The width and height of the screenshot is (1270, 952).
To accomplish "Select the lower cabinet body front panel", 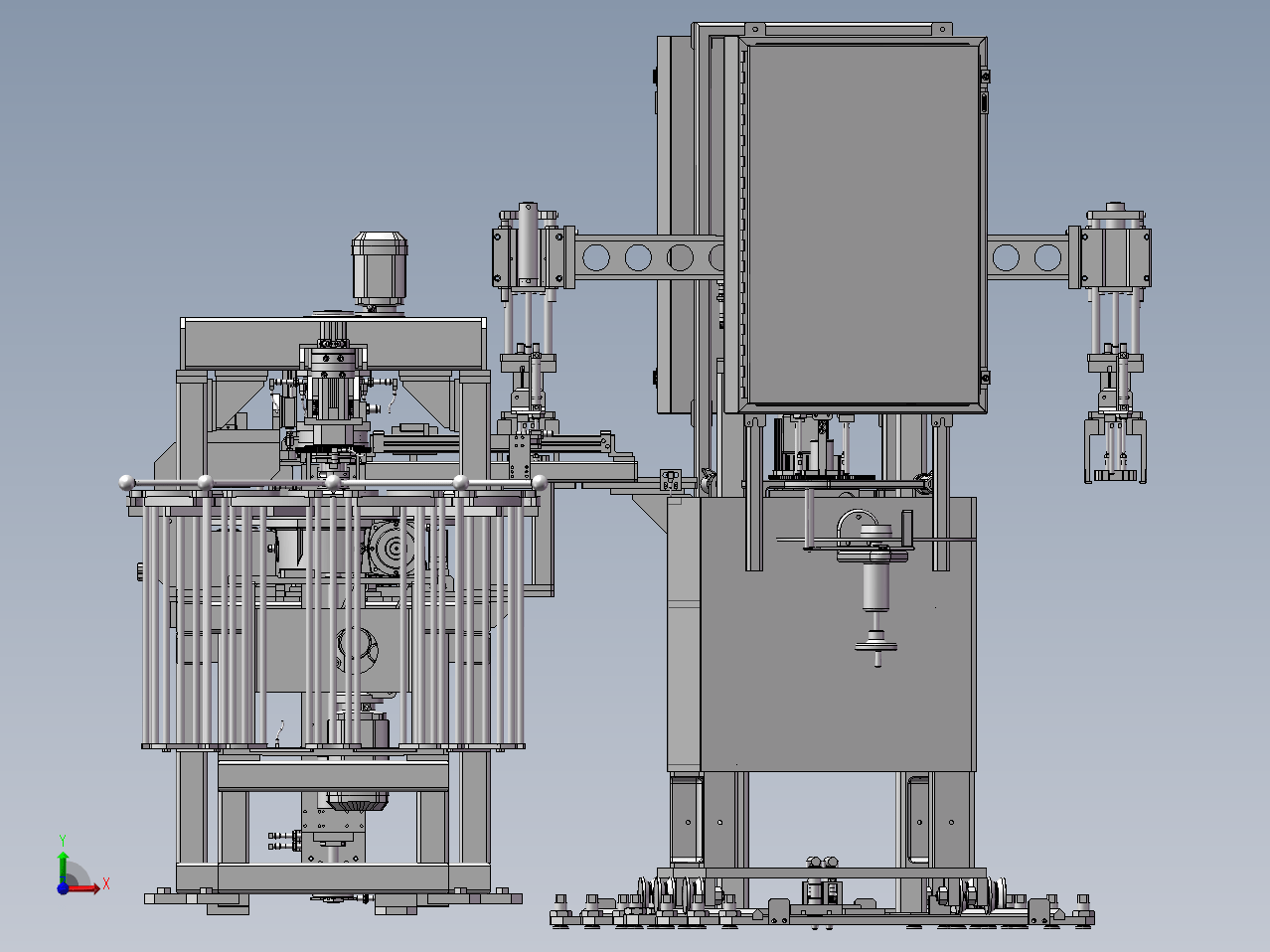I will 838,634.
